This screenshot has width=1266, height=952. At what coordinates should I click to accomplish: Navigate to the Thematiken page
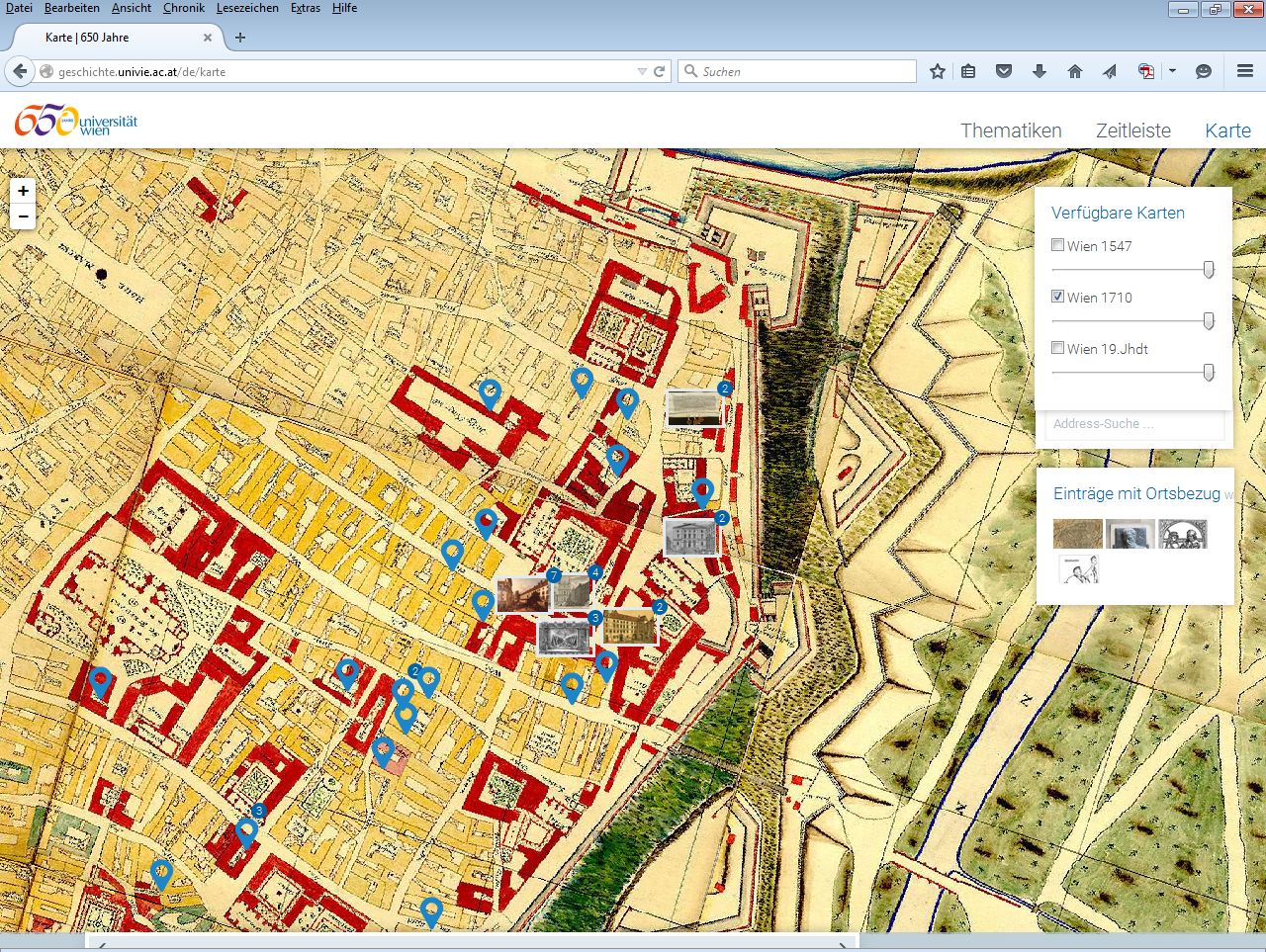click(1011, 130)
